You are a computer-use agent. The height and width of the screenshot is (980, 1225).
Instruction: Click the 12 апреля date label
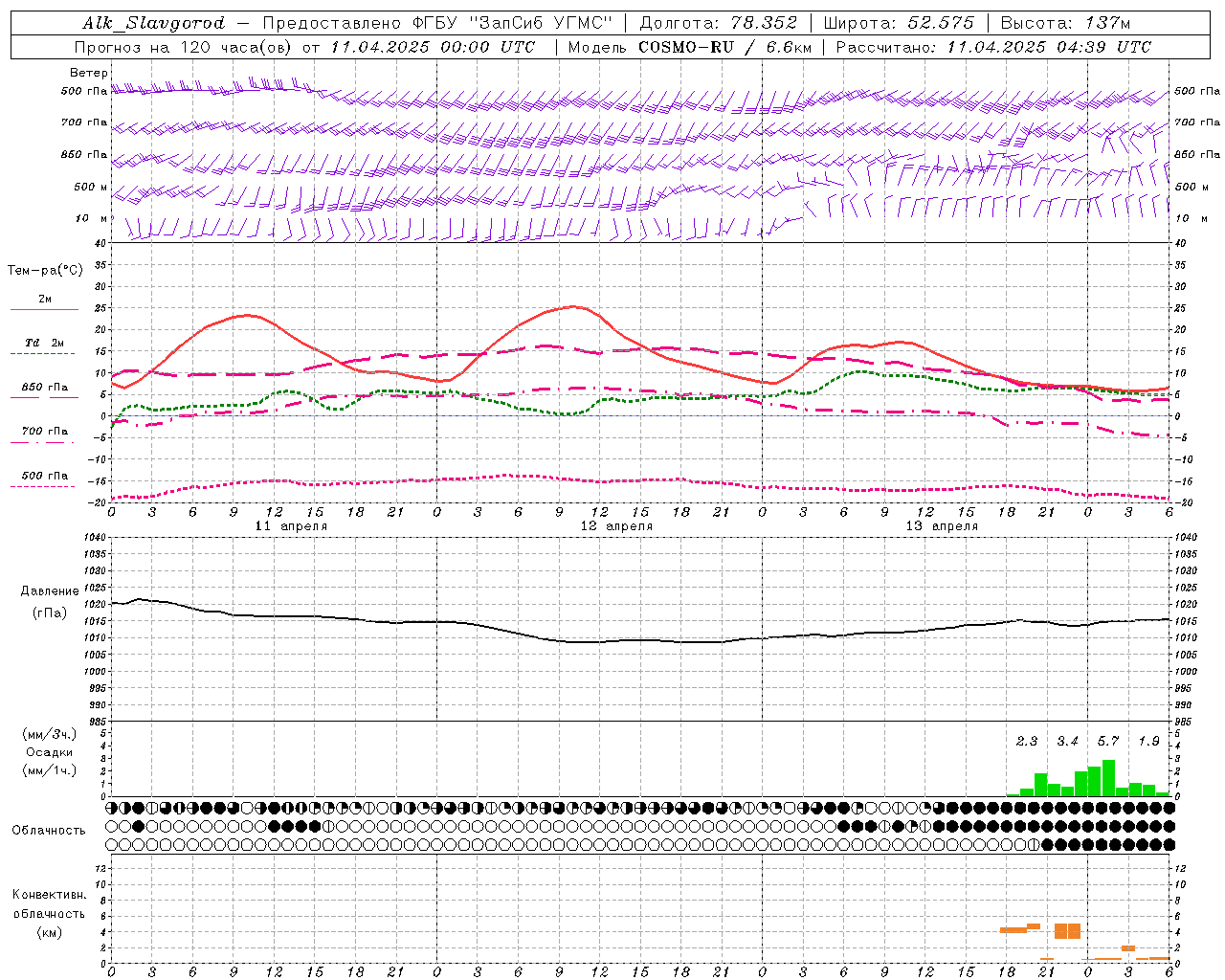point(616,526)
